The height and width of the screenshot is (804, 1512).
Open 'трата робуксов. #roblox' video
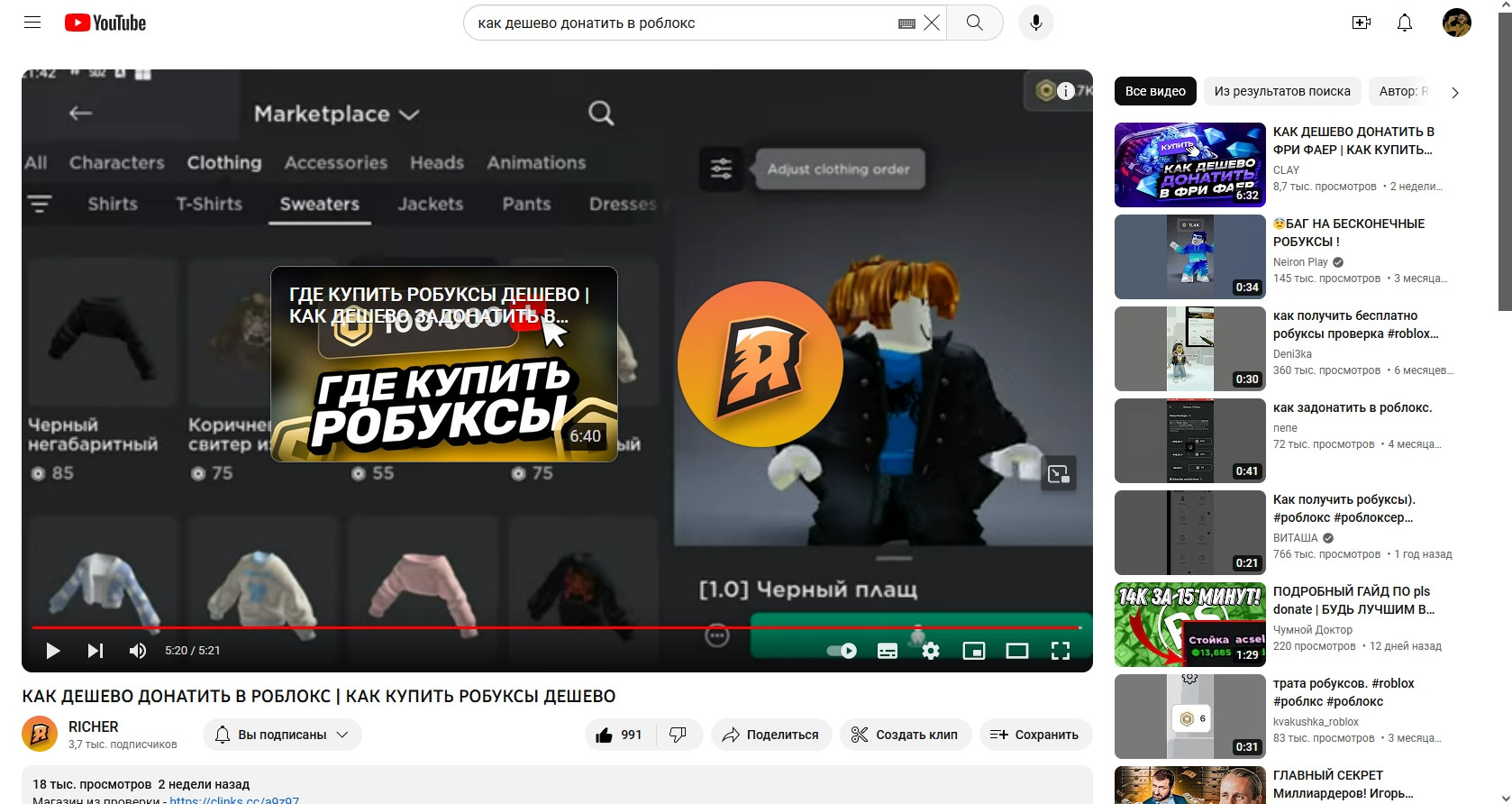click(x=1343, y=692)
